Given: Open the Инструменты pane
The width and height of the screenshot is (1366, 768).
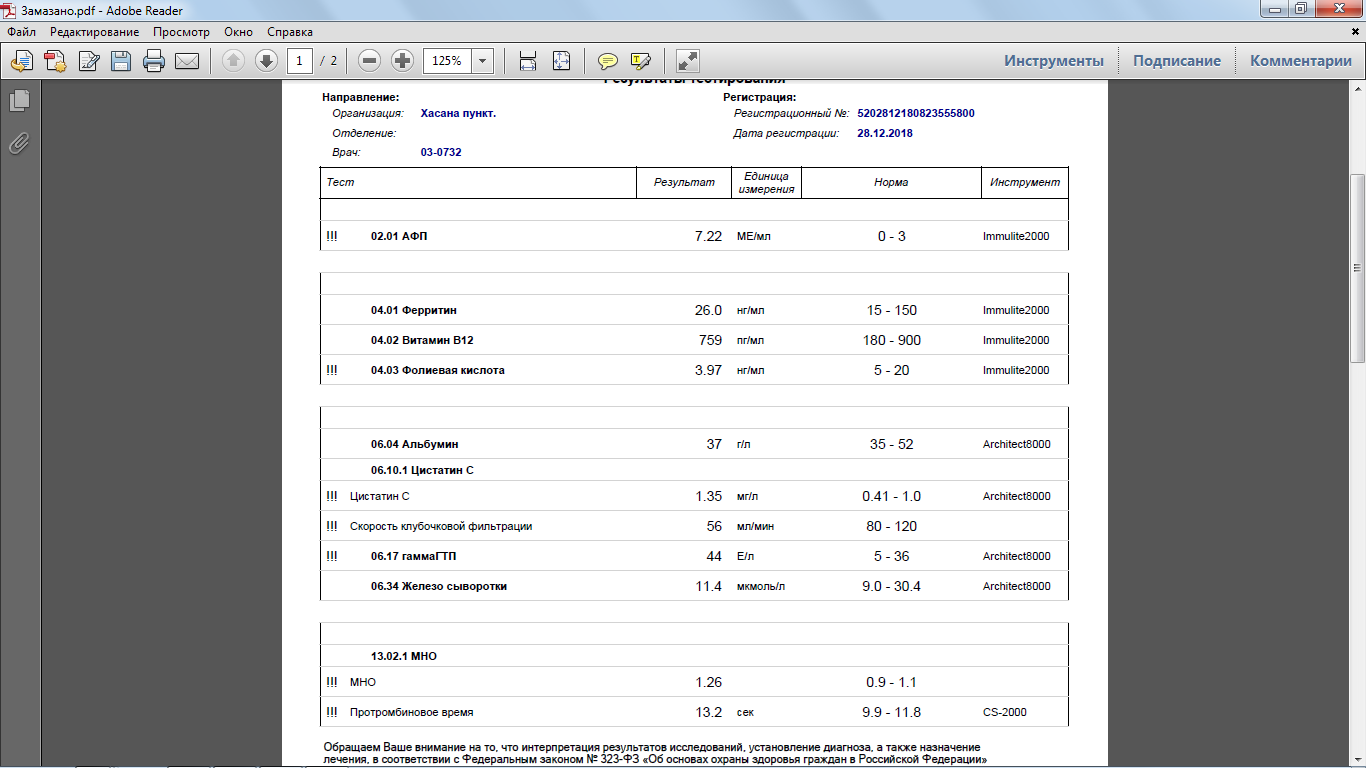Looking at the screenshot, I should point(1054,61).
